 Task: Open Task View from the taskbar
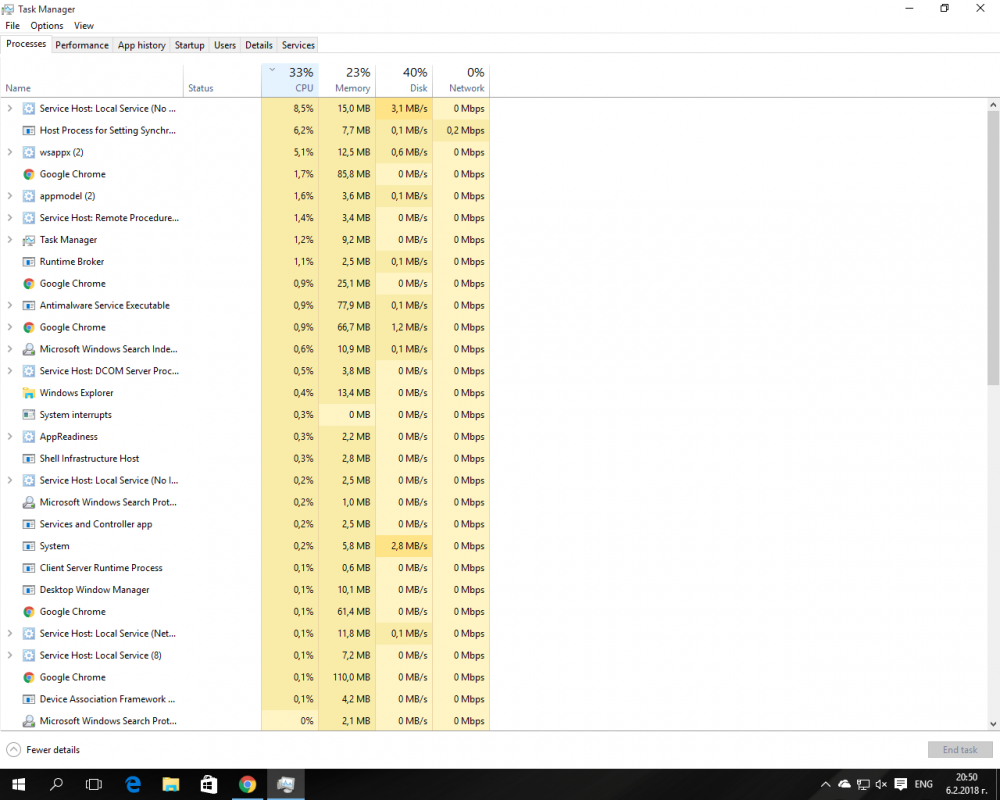(x=94, y=784)
